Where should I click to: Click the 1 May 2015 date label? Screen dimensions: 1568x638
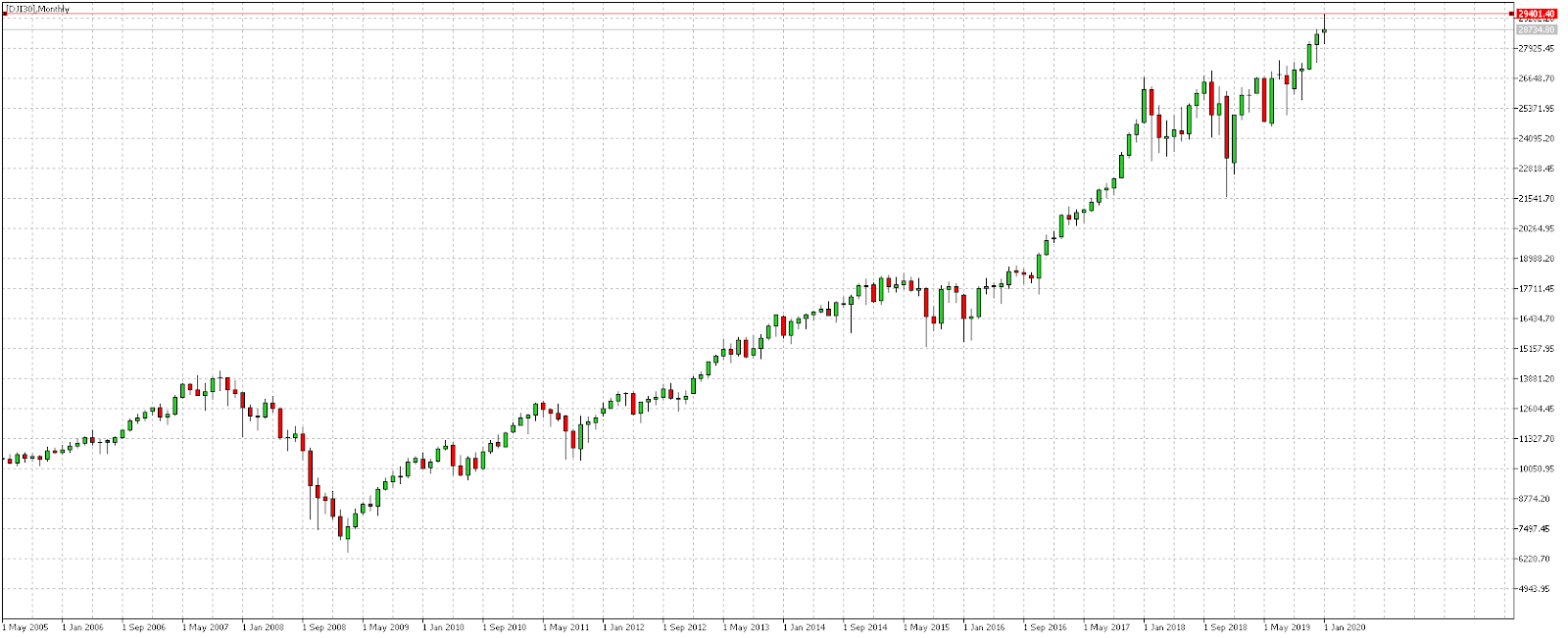[926, 627]
